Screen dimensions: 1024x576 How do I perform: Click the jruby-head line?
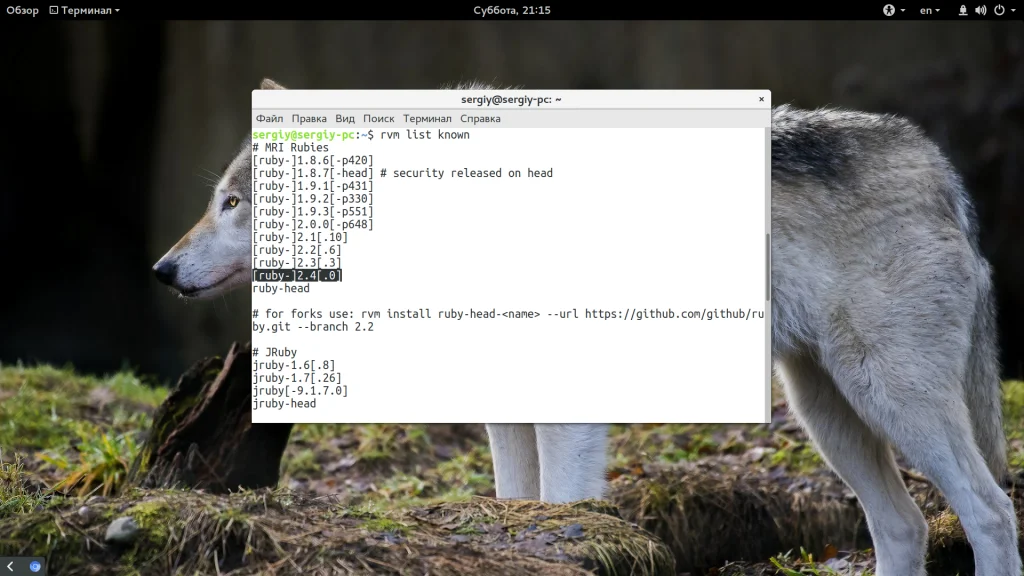[x=285, y=404]
